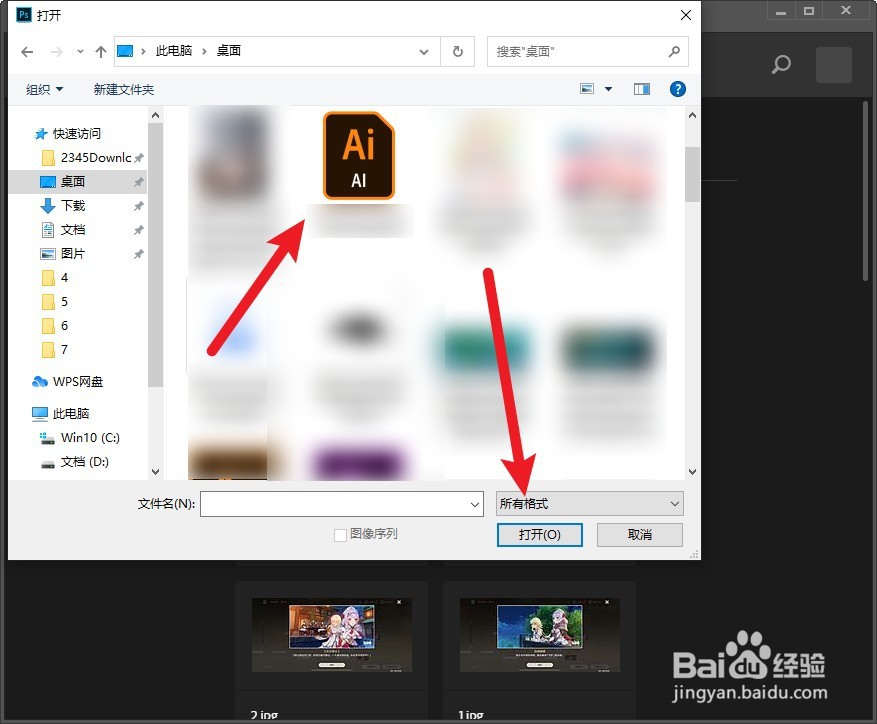Click 桌面 in the address breadcrumb
Screen dimensions: 877x724
229,51
